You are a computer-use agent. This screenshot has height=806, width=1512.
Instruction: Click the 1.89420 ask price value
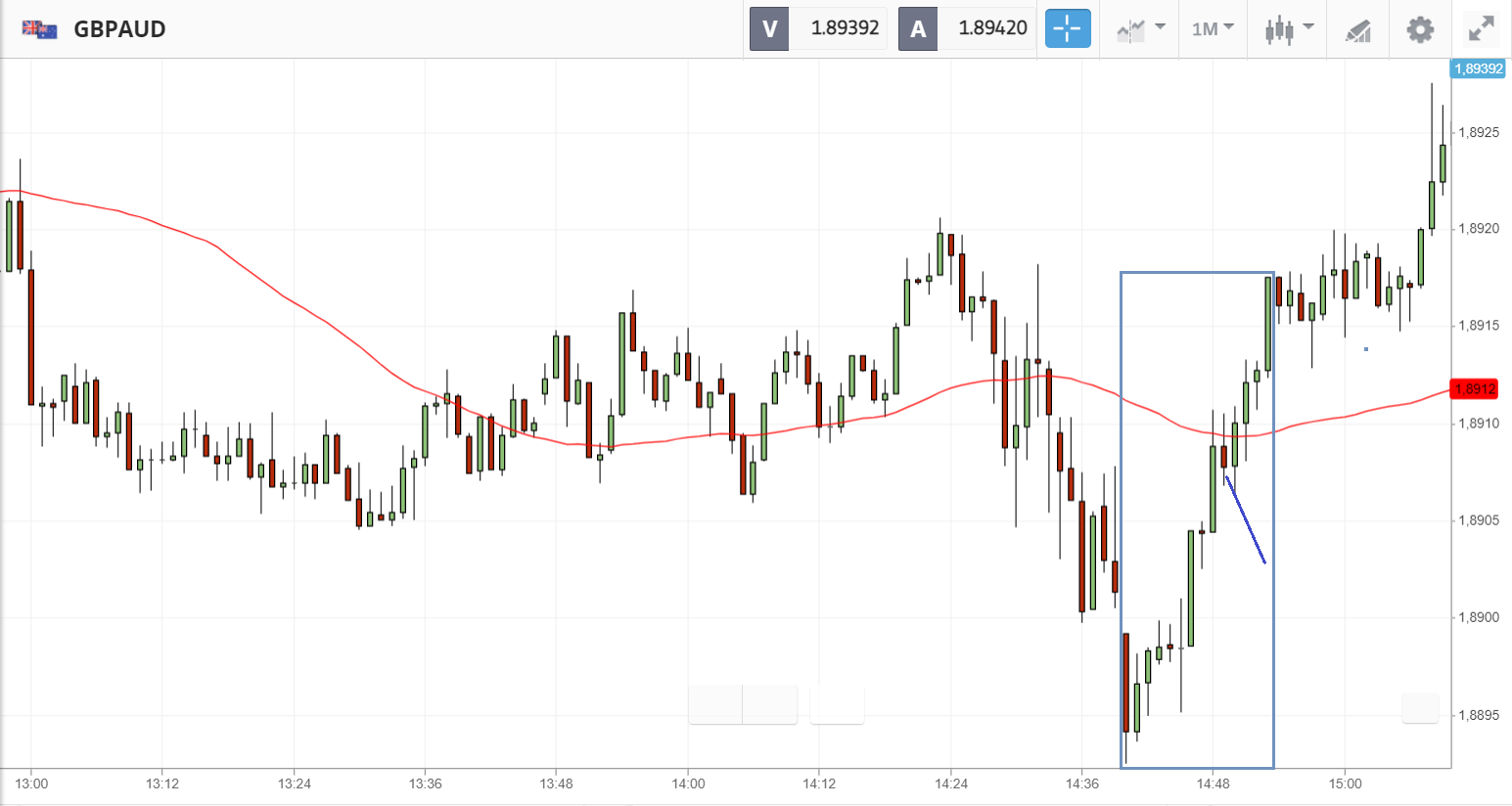click(992, 28)
